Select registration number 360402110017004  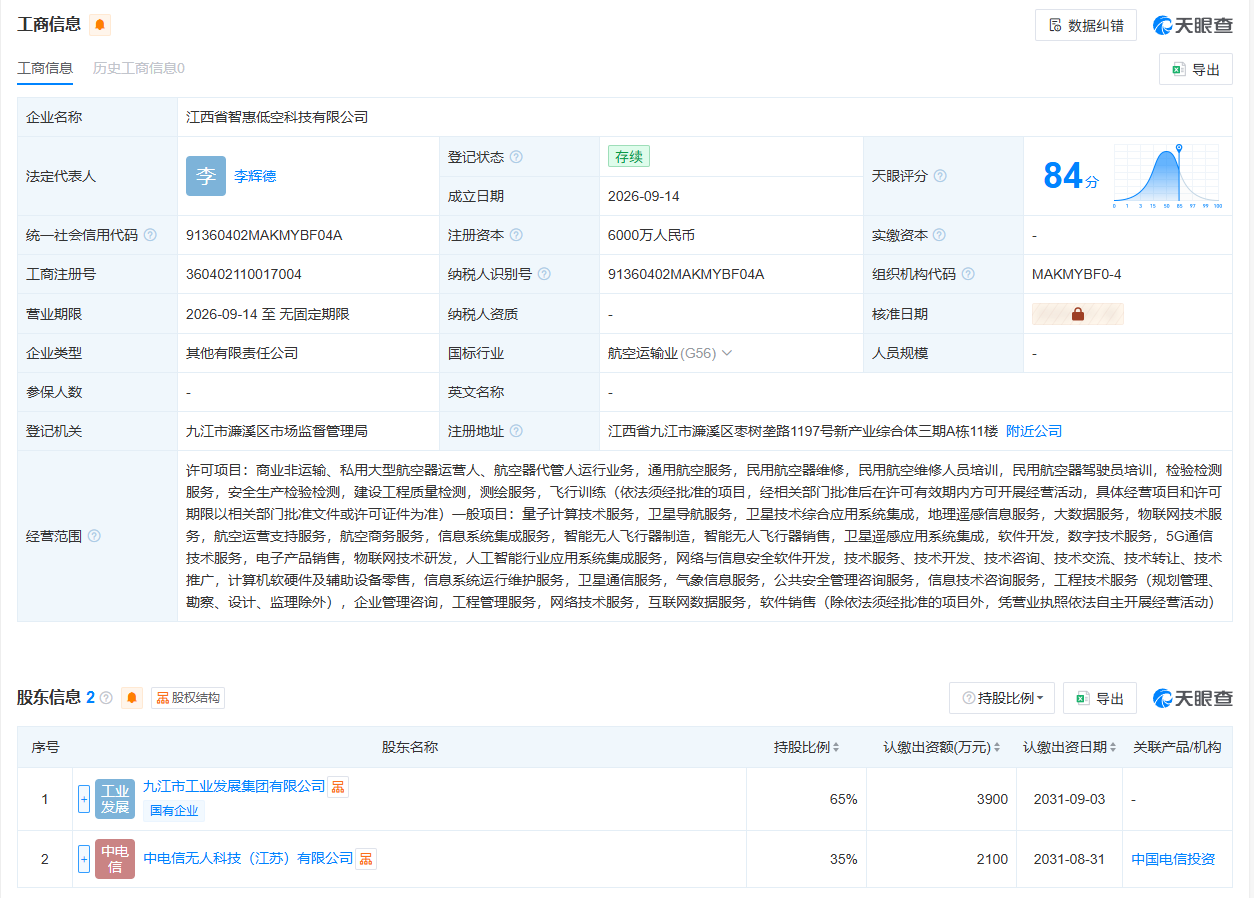tap(244, 274)
